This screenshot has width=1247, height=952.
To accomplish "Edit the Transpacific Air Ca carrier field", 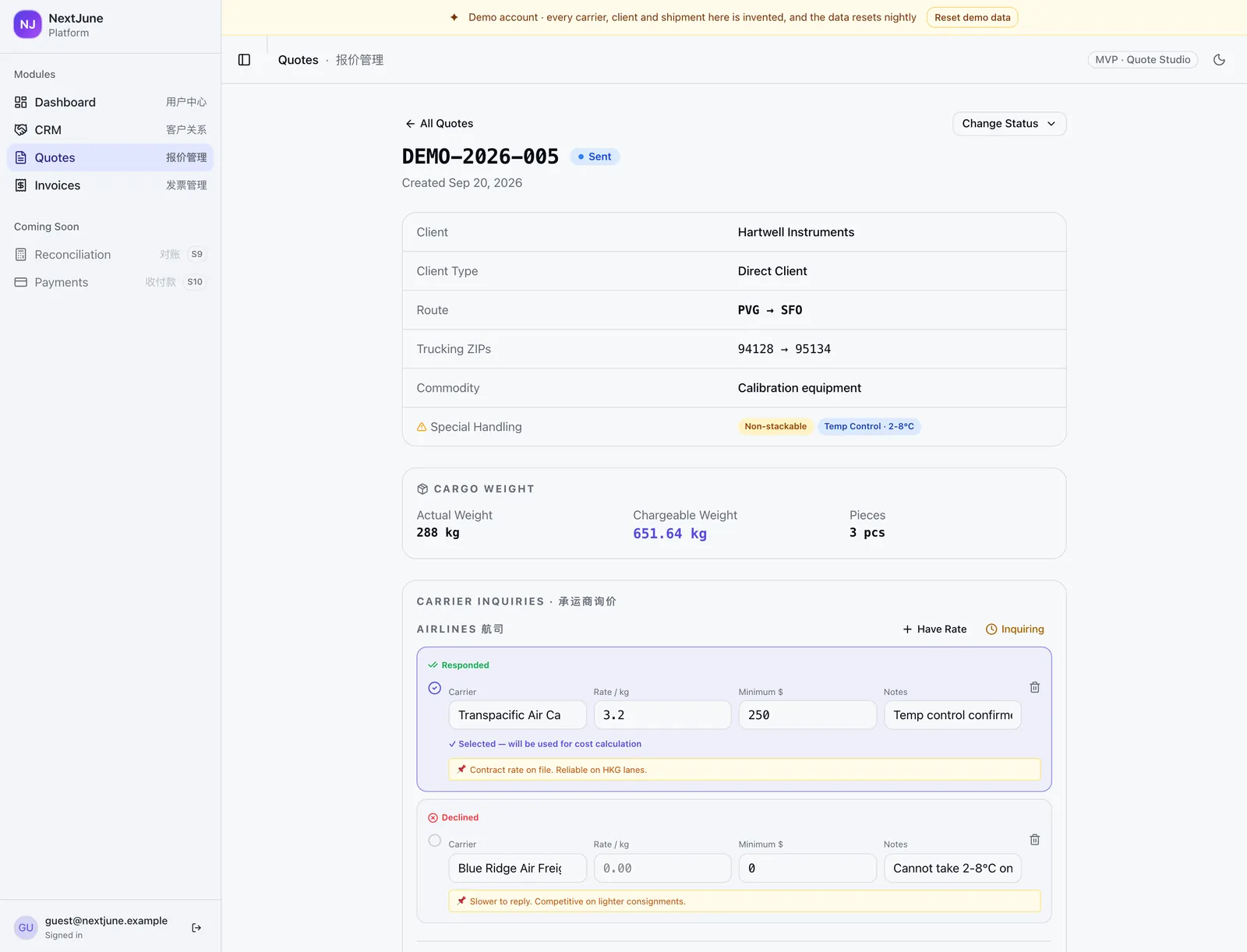I will [x=518, y=715].
